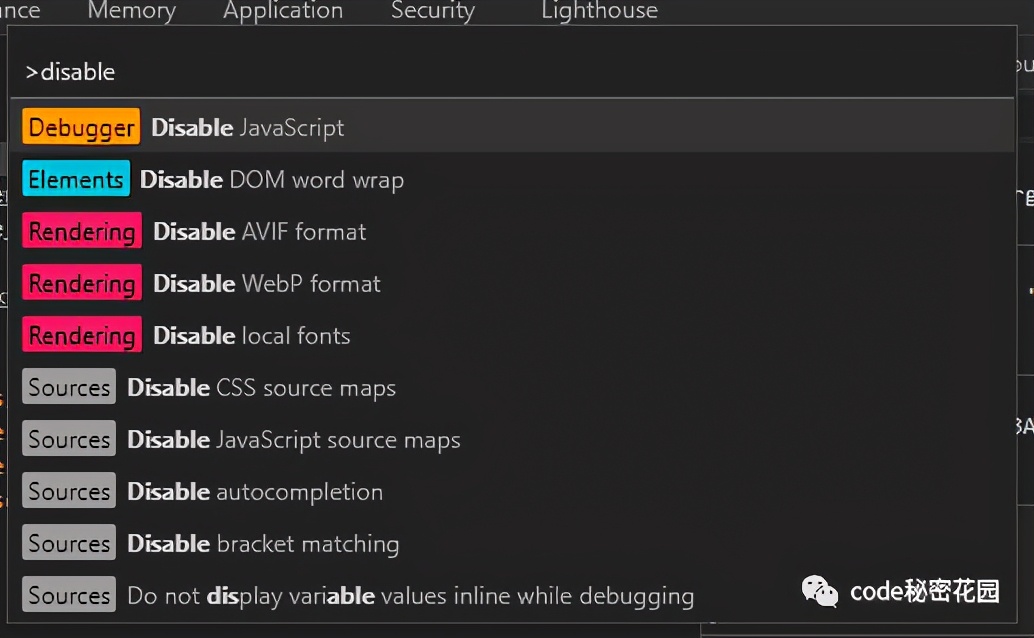Click the orange Debugger category badge

(80, 127)
